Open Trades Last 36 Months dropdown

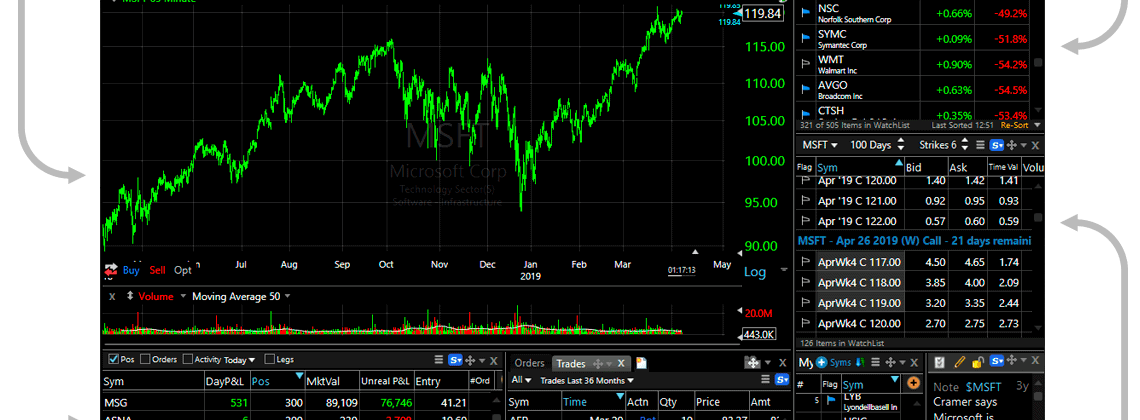click(587, 380)
